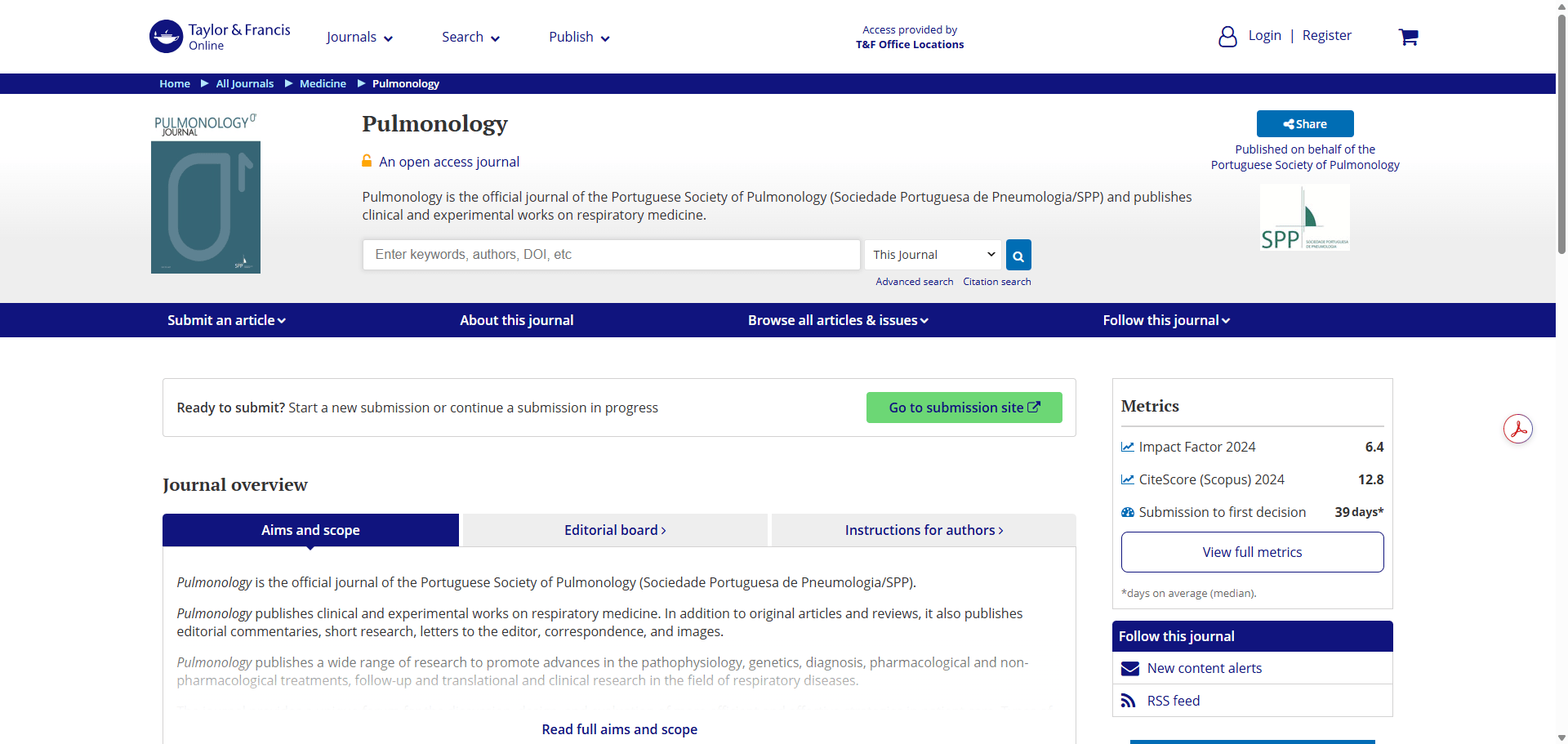
Task: Click the 6.4 impact factor value
Action: click(1374, 447)
